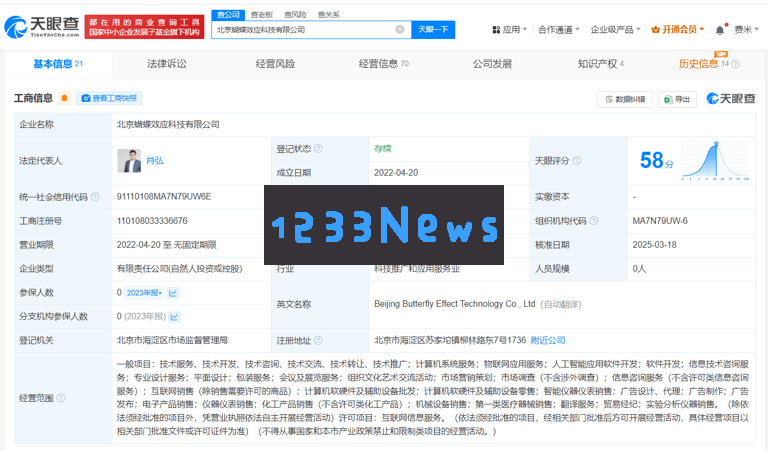Select the 查公司 search tab

[228, 15]
